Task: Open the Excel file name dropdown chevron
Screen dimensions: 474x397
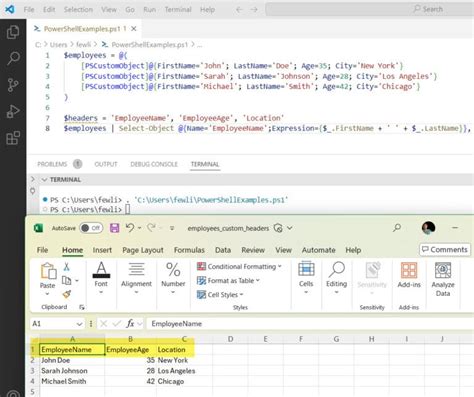Action: click(290, 228)
